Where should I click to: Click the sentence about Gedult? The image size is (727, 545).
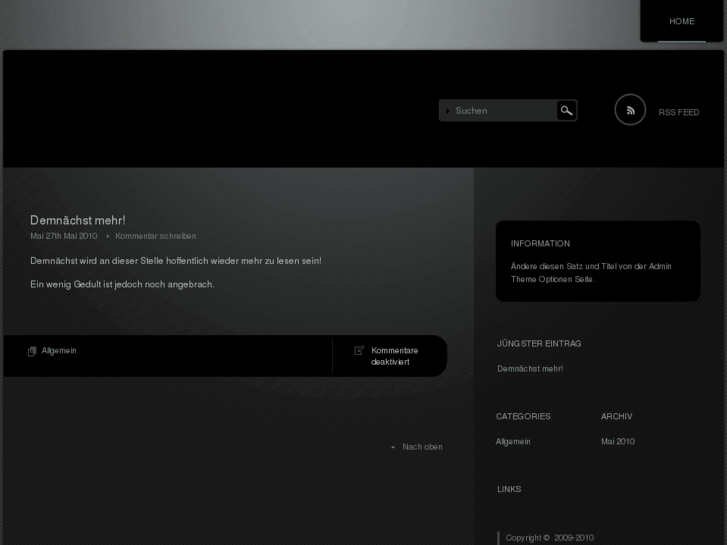122,284
